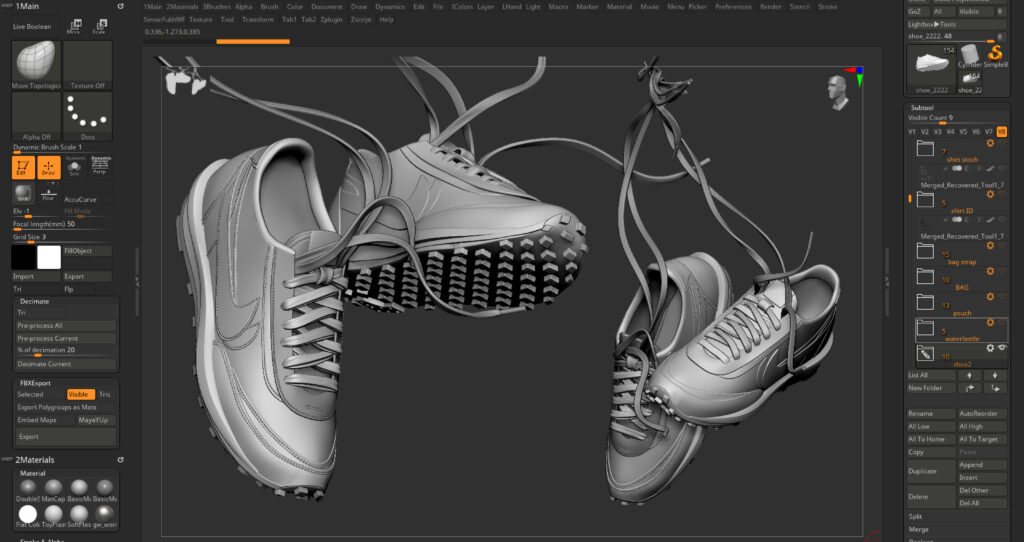Image resolution: width=1024 pixels, height=542 pixels.
Task: Click Lightbox Tools button
Action: pyautogui.click(x=957, y=24)
